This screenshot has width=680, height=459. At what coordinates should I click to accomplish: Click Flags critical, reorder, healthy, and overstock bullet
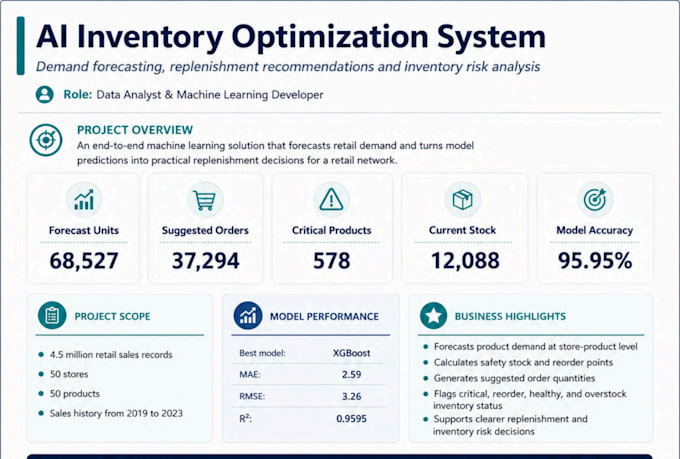point(530,400)
